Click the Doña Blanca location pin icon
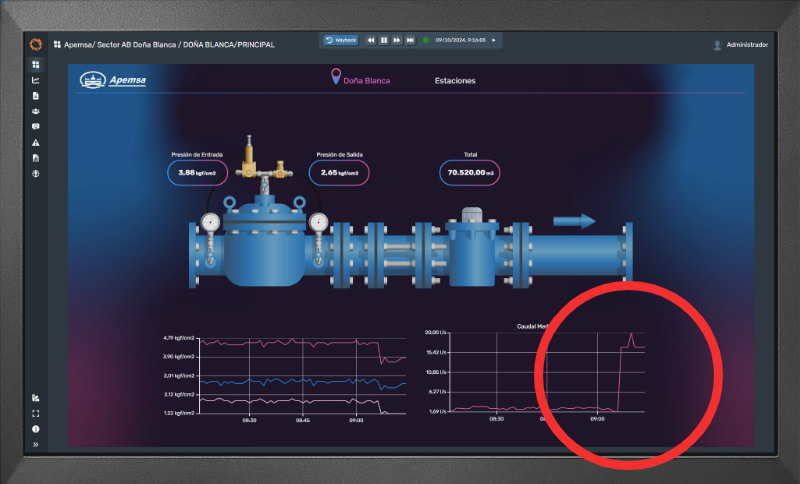 [336, 77]
